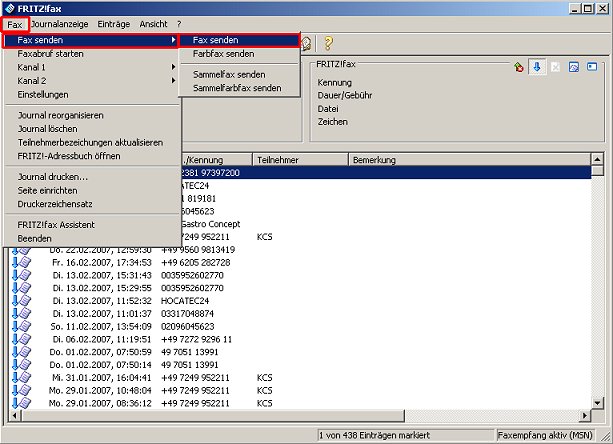613x444 pixels.
Task: Click the number +49 7272 9296 11
Action: [196, 339]
